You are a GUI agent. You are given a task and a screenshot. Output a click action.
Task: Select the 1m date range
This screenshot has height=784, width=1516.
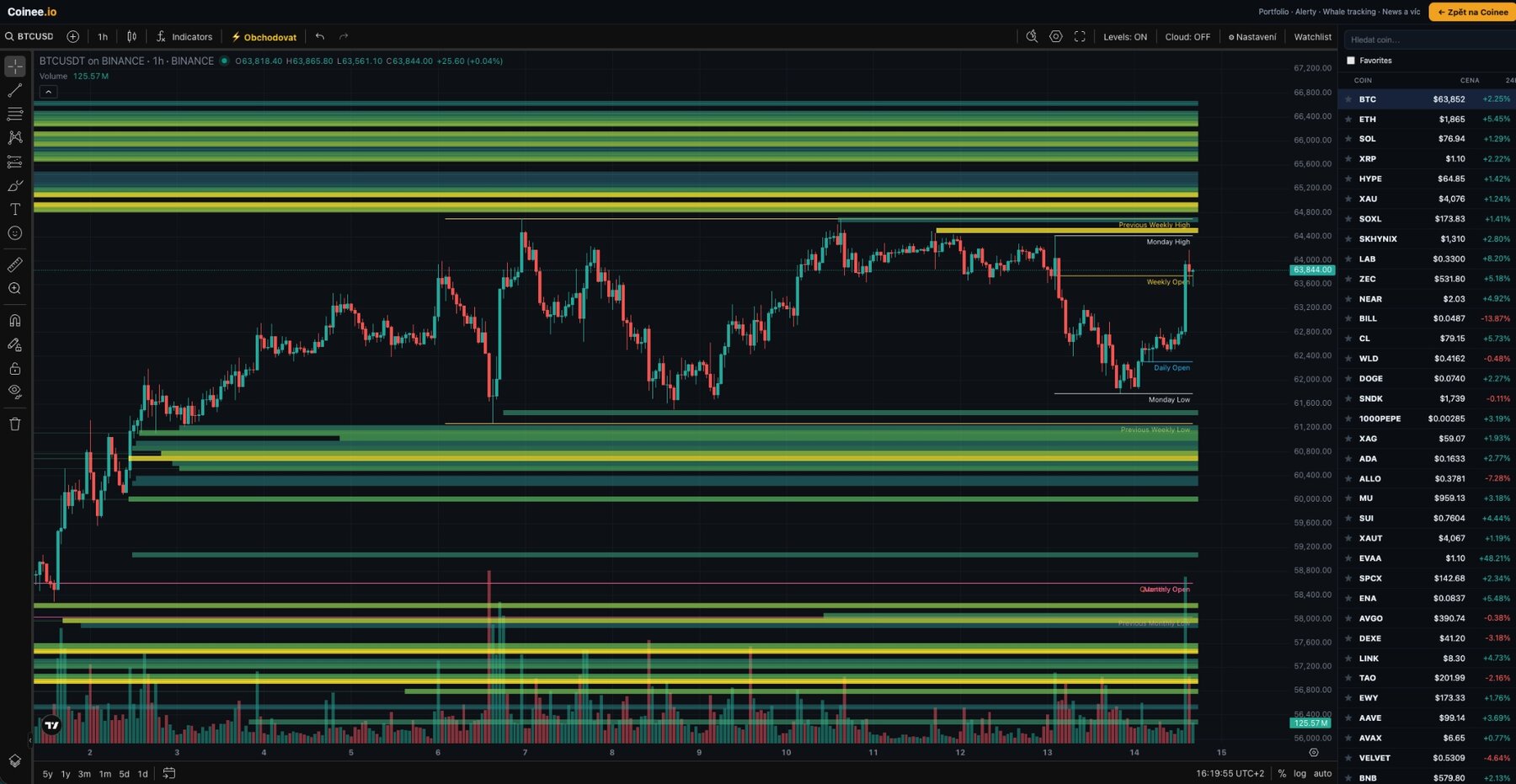(x=105, y=774)
